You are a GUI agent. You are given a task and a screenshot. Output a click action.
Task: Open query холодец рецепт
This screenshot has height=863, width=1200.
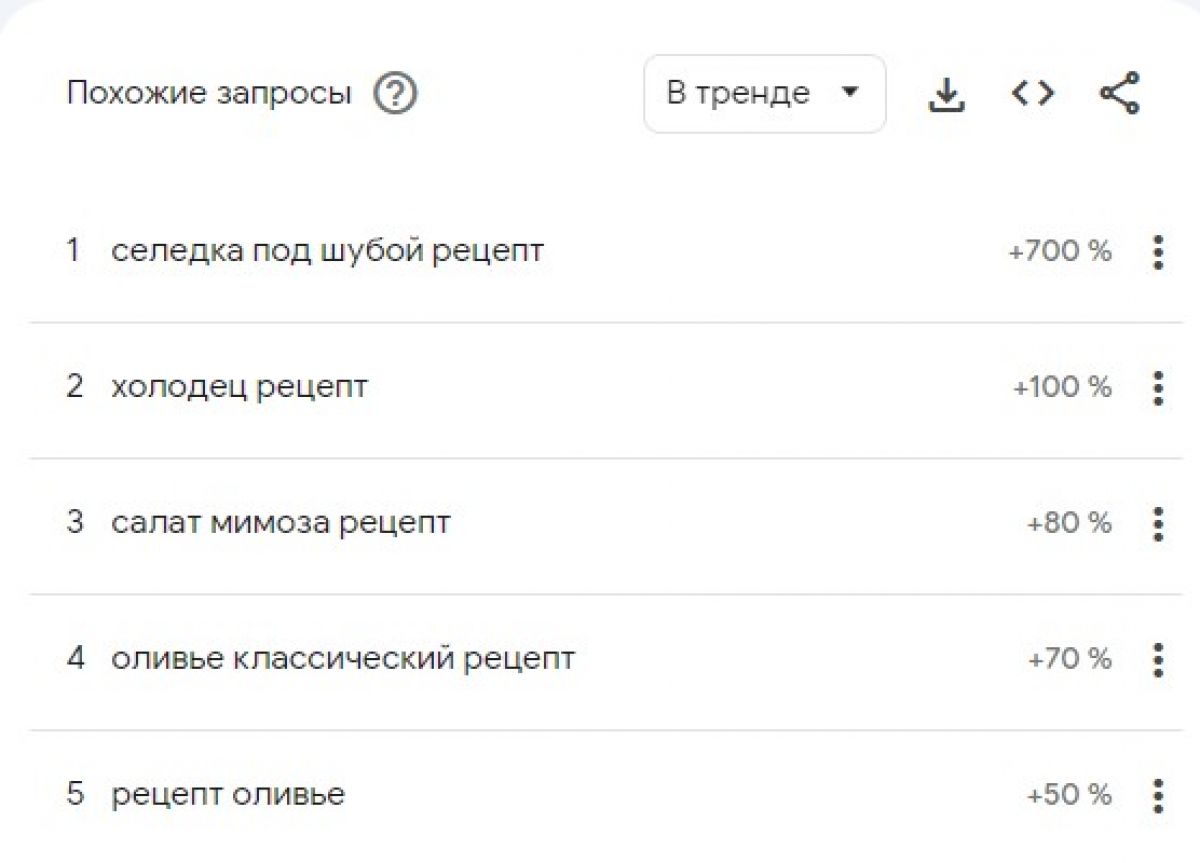(x=239, y=387)
